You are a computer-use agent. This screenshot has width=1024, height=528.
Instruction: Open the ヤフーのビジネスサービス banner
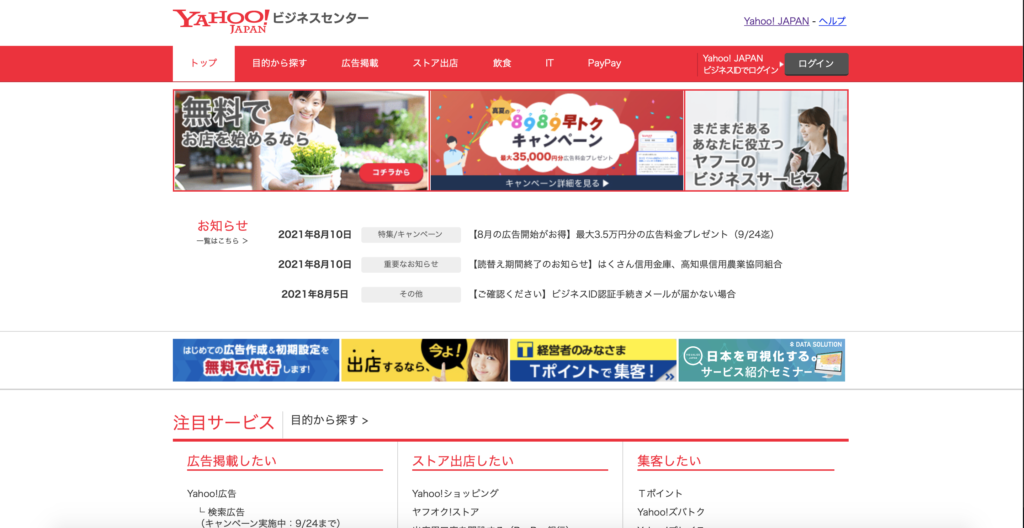[766, 140]
